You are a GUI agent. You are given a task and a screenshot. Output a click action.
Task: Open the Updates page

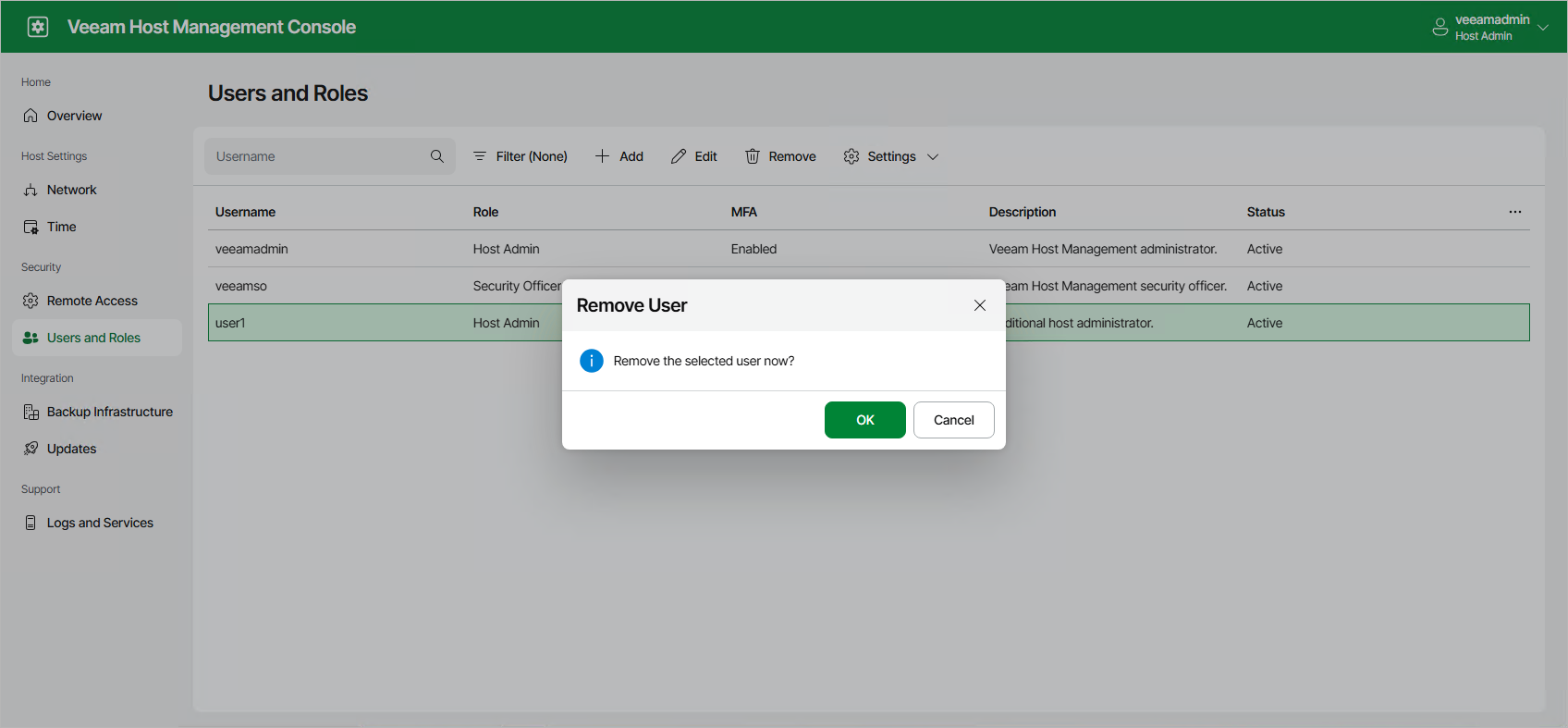point(97,449)
